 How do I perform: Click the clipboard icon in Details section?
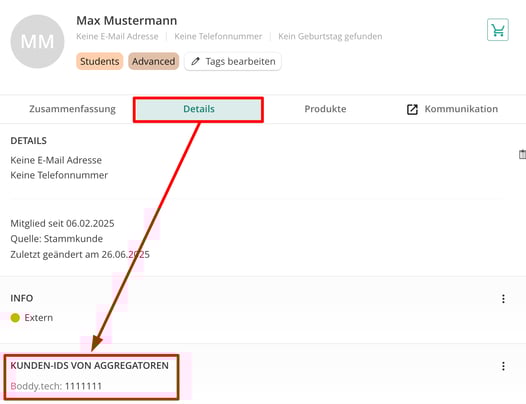[522, 154]
